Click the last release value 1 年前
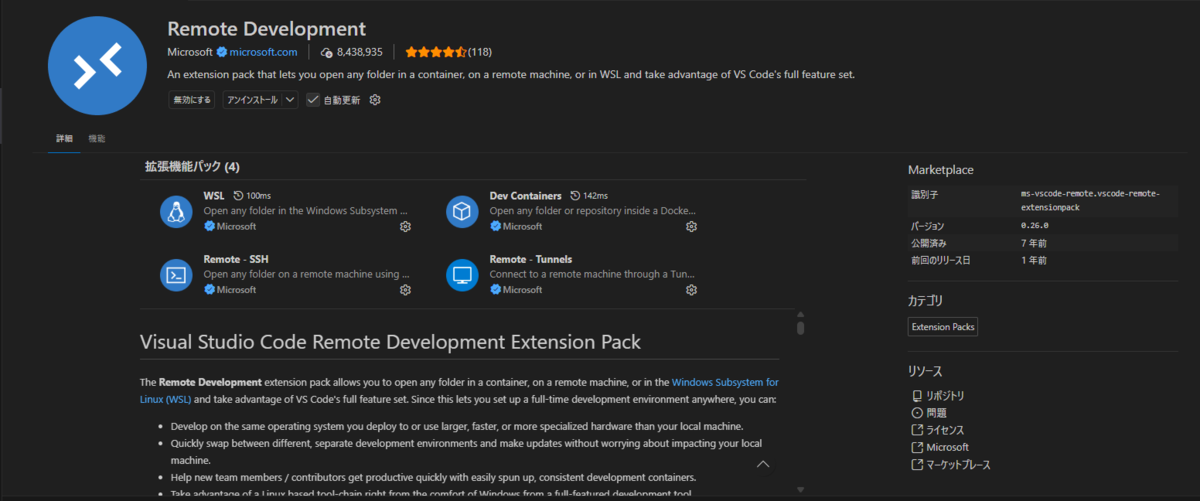The width and height of the screenshot is (1200, 501). pyautogui.click(x=1034, y=260)
